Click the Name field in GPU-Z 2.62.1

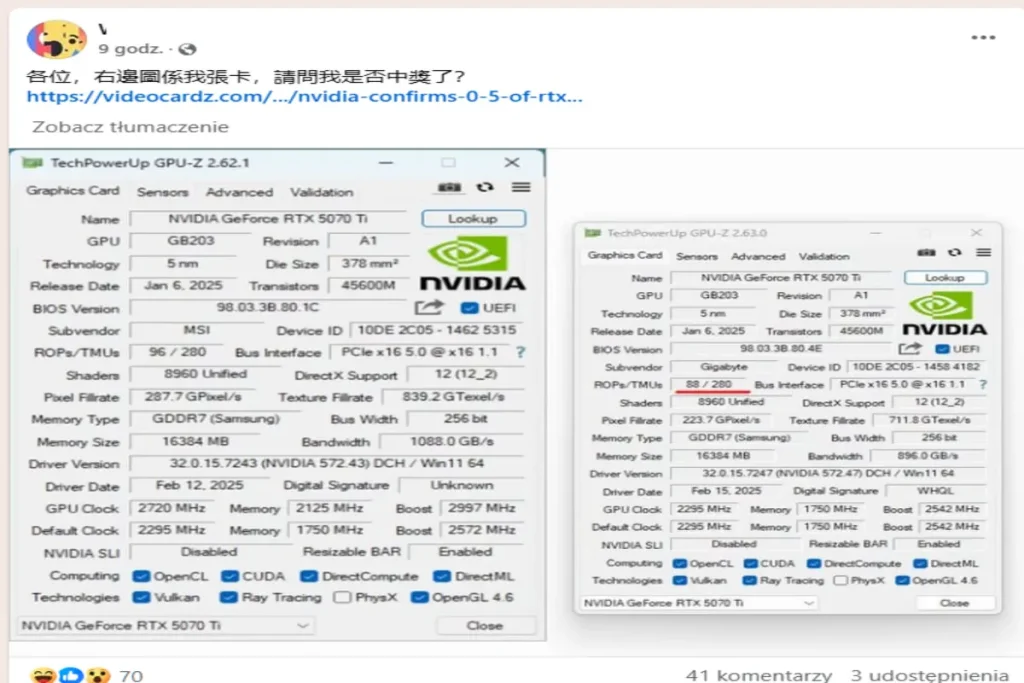click(x=268, y=219)
